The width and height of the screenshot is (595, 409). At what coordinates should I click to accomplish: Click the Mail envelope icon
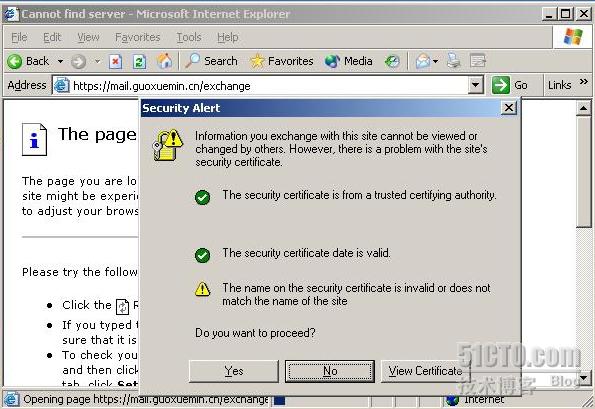(x=423, y=61)
